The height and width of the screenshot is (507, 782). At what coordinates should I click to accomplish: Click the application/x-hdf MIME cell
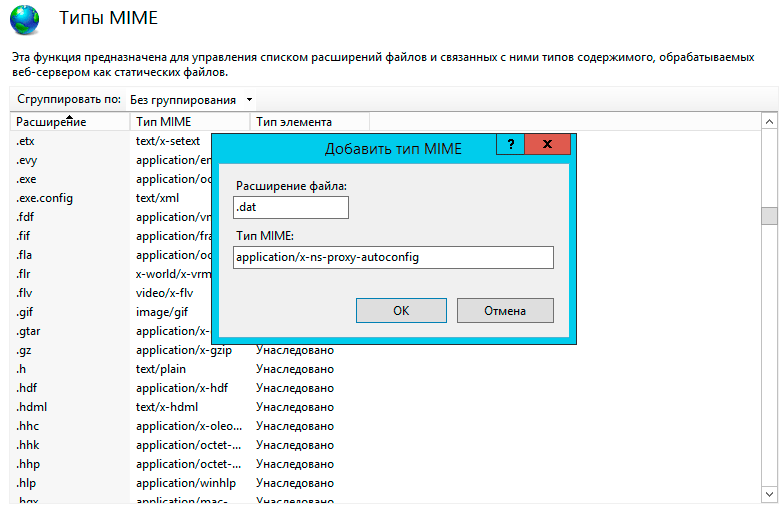click(182, 388)
